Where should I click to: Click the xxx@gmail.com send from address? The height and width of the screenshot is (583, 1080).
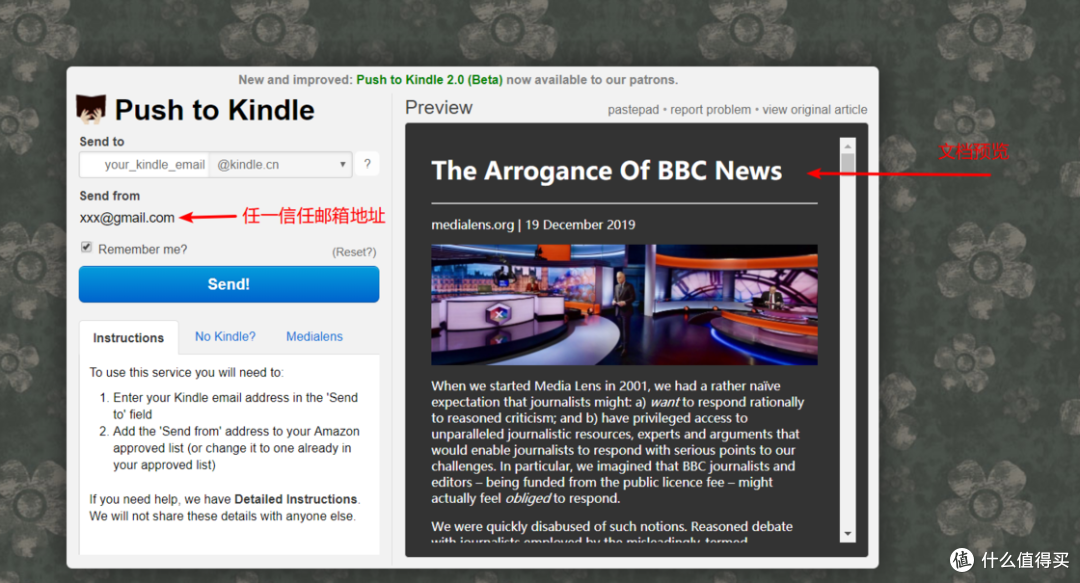tap(127, 218)
